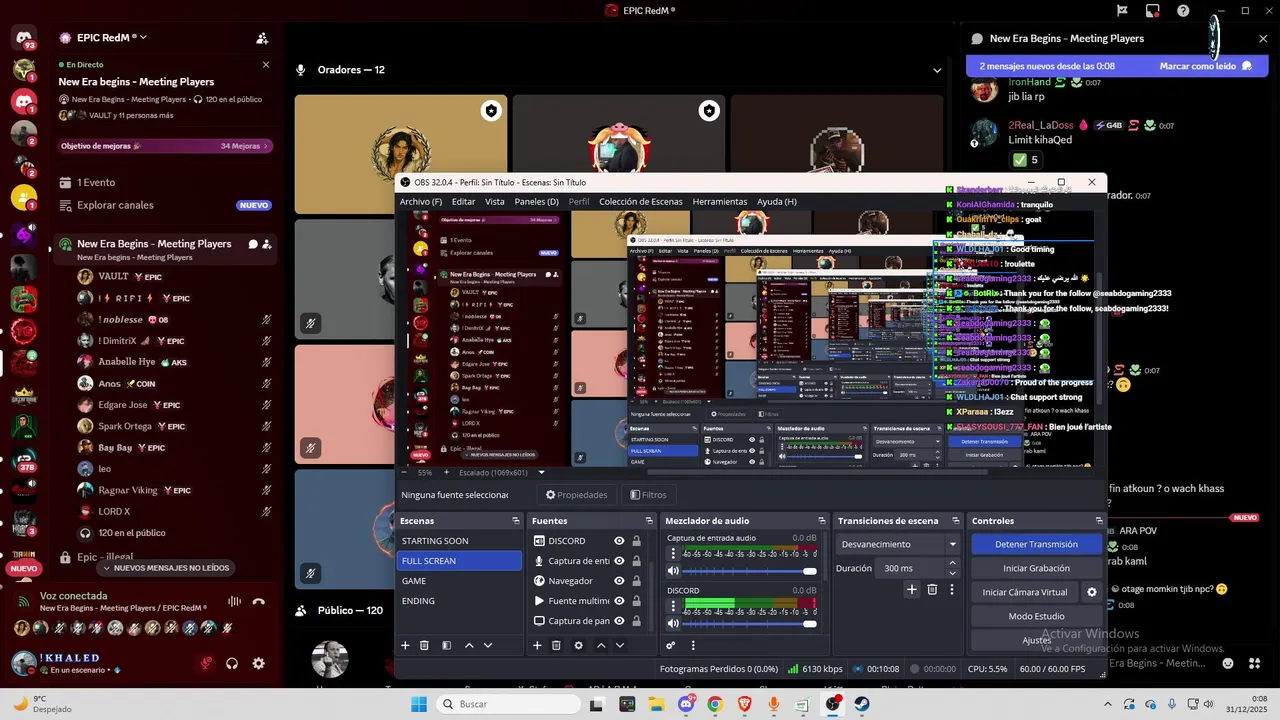Adjust Captura de entrada audio volume slider
Viewport: 1280px width, 720px height.
(750, 571)
